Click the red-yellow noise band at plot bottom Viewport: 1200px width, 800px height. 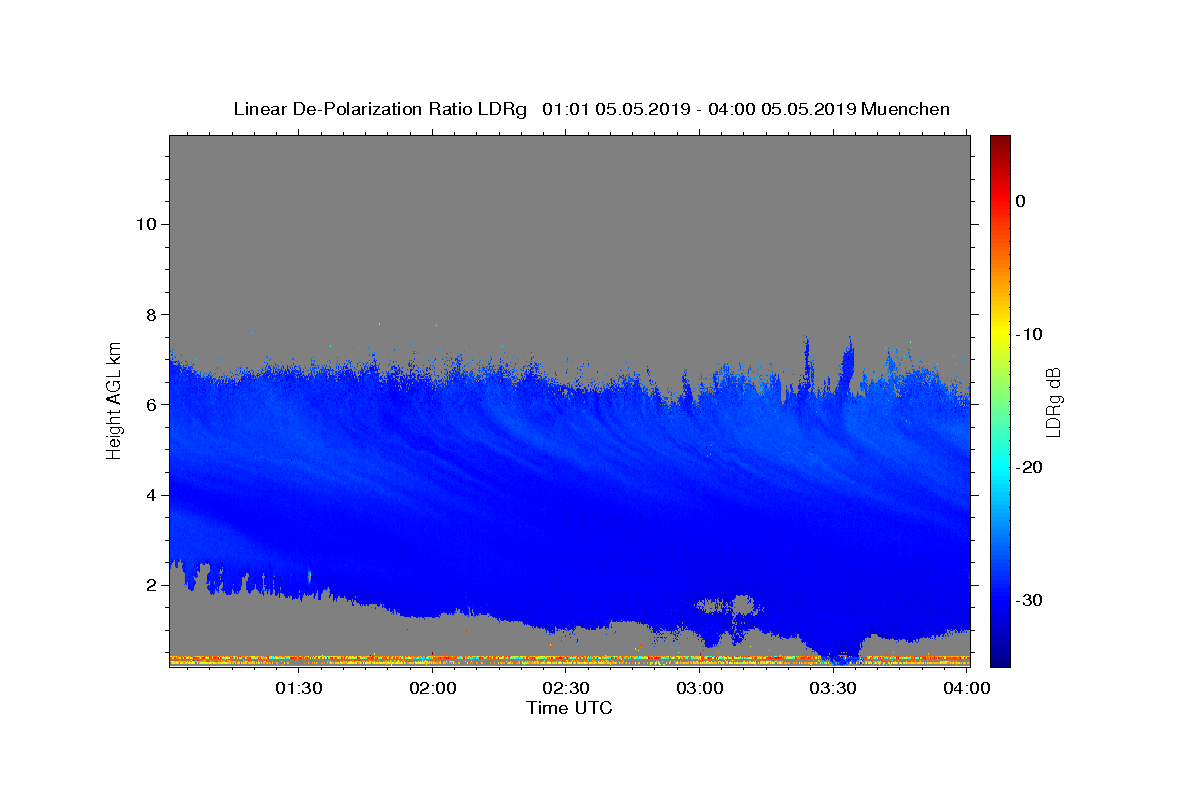(x=569, y=659)
